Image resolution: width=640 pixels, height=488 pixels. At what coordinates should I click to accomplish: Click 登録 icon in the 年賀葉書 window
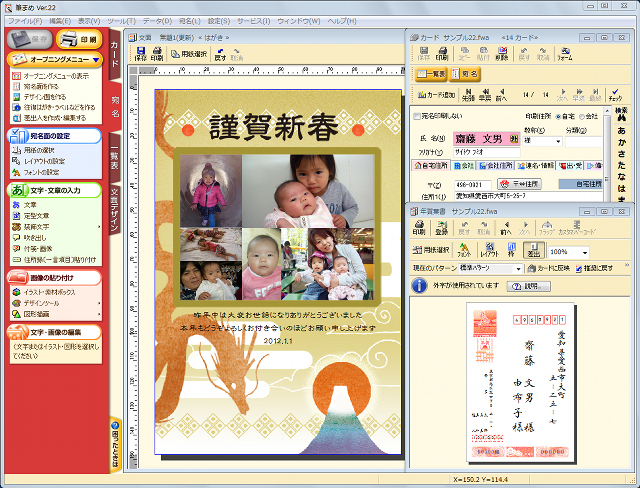(442, 228)
